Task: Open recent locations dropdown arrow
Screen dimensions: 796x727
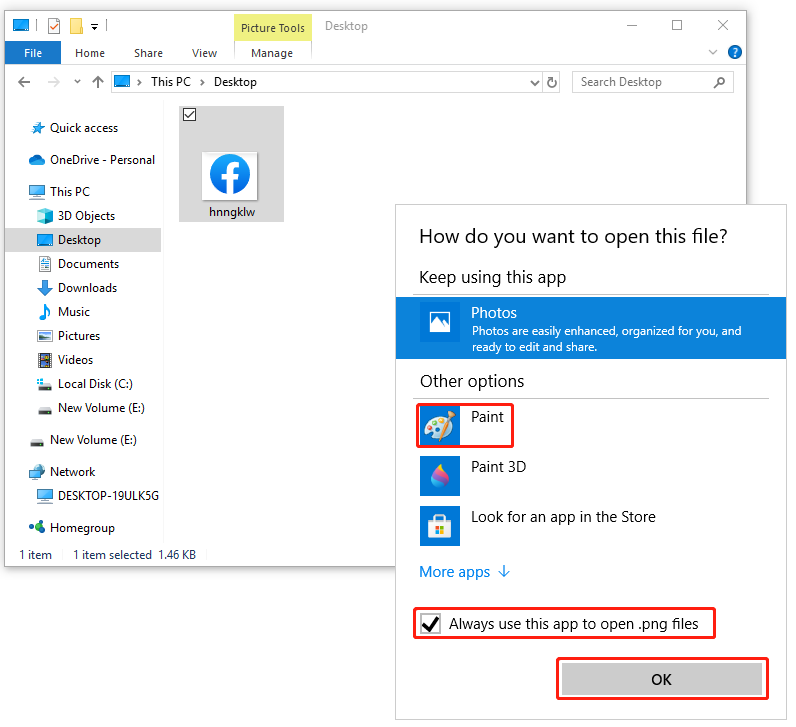Action: pos(77,81)
